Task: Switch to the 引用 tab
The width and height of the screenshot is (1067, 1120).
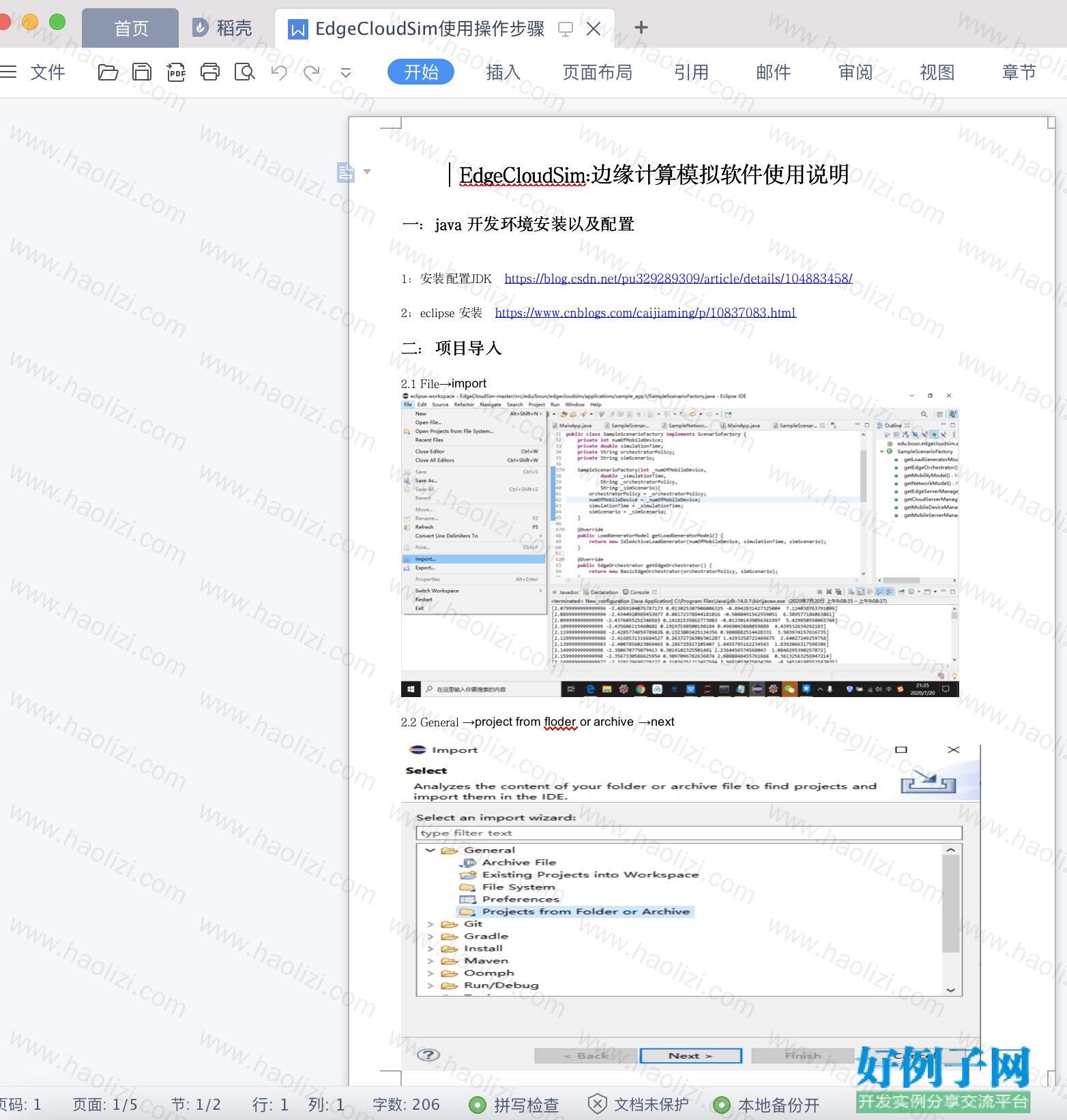Action: pyautogui.click(x=692, y=72)
